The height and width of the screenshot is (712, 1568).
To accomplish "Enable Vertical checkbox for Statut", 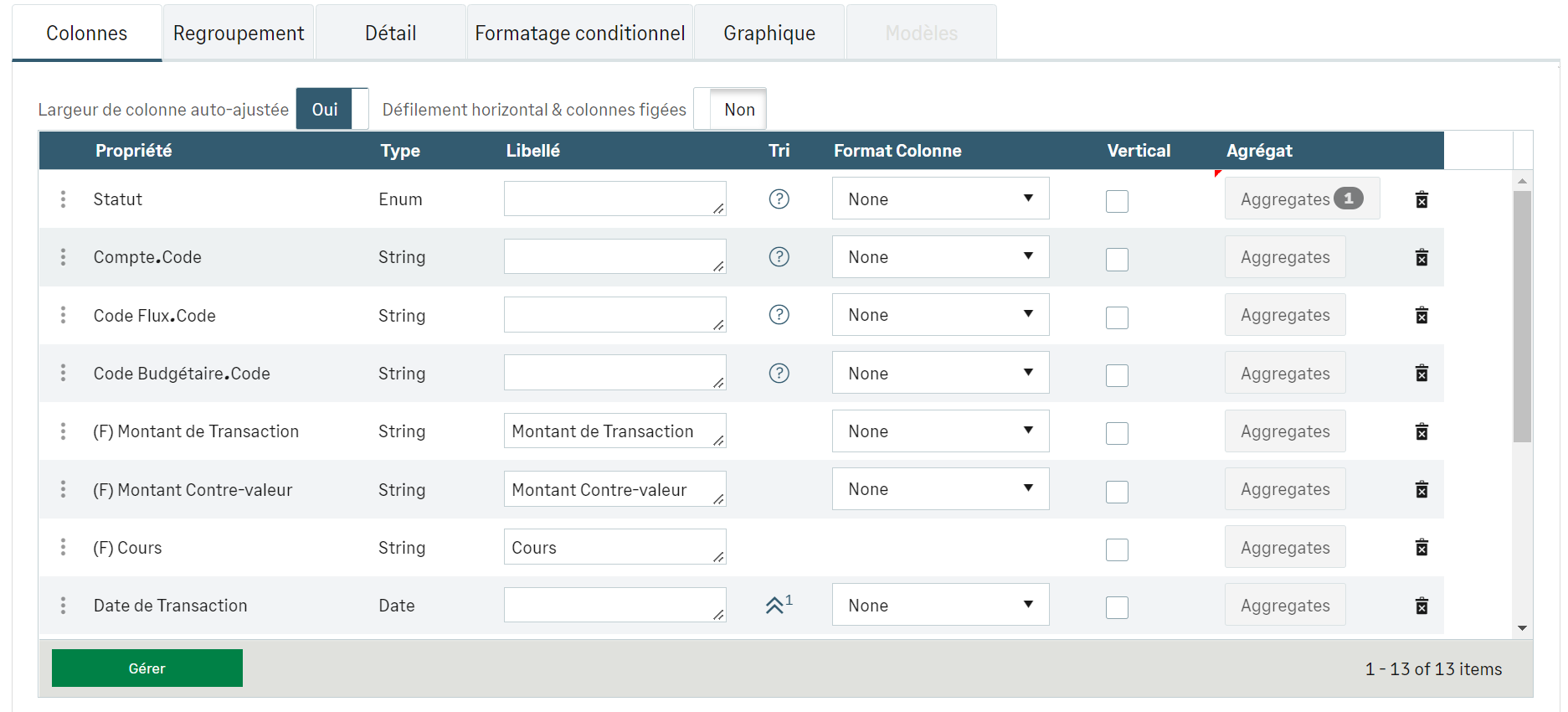I will (1116, 201).
